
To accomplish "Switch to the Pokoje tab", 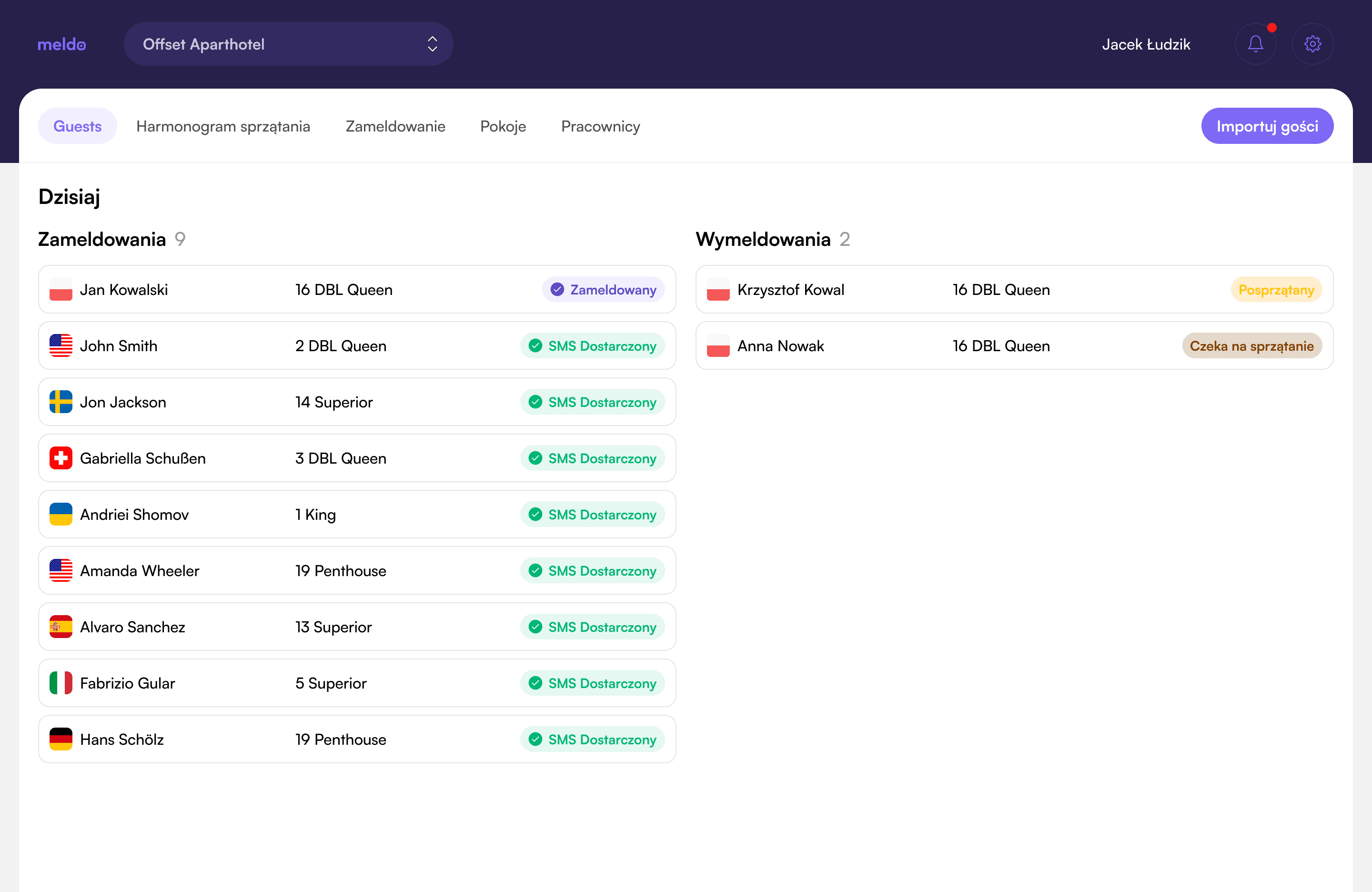I will click(x=503, y=126).
